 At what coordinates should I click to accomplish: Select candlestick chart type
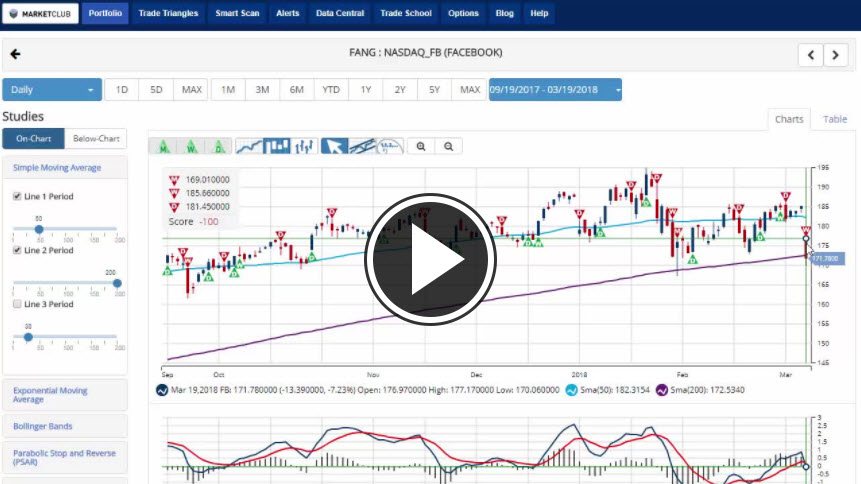(x=277, y=146)
